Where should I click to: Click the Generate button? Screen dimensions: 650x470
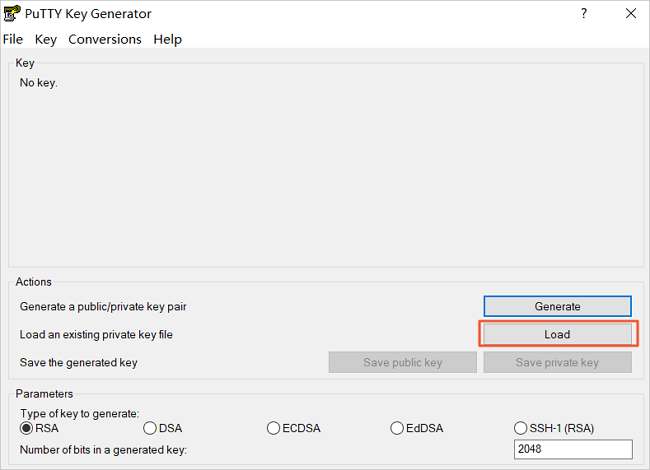[x=558, y=306]
